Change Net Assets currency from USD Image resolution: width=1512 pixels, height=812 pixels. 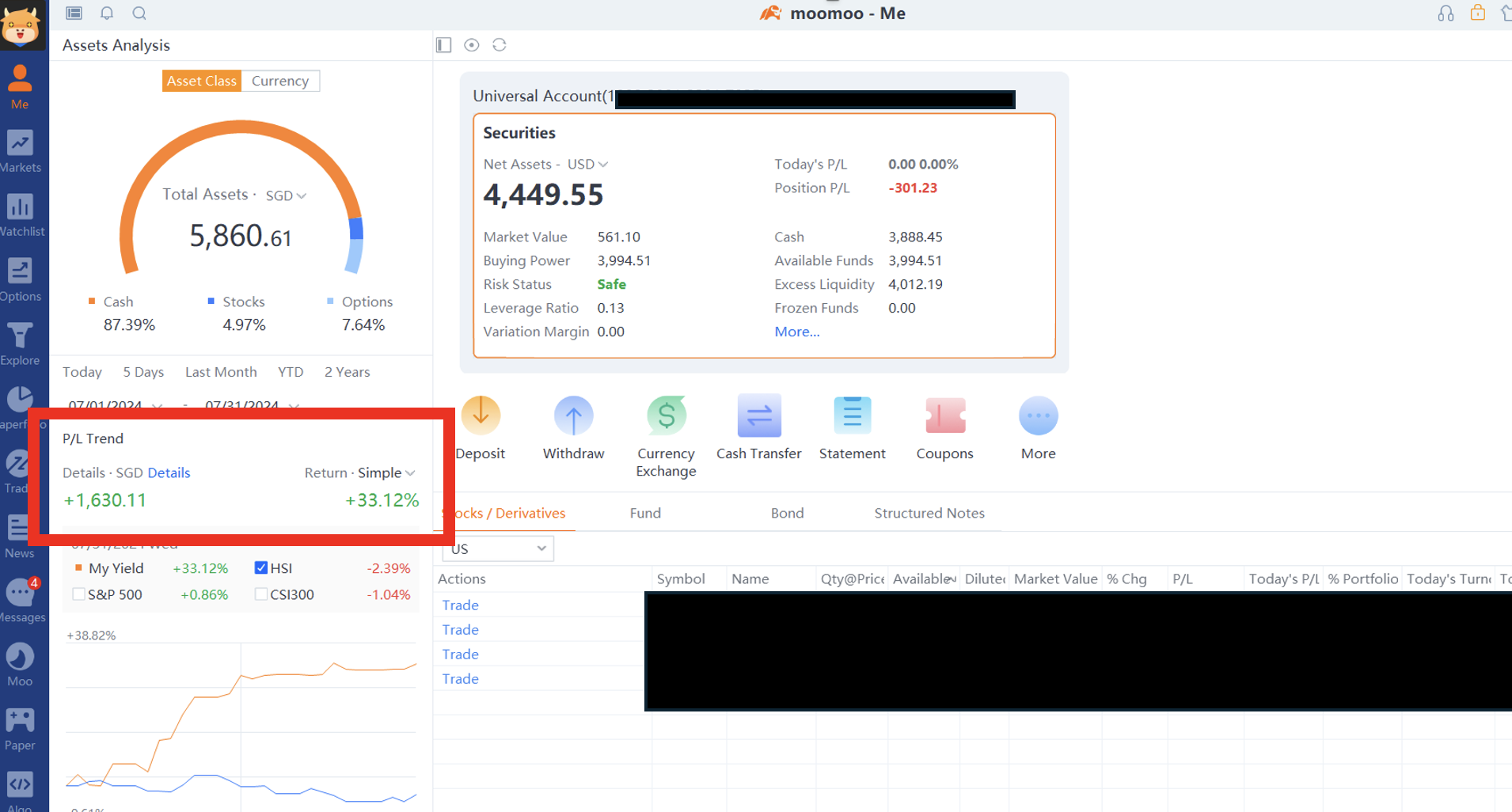click(587, 165)
